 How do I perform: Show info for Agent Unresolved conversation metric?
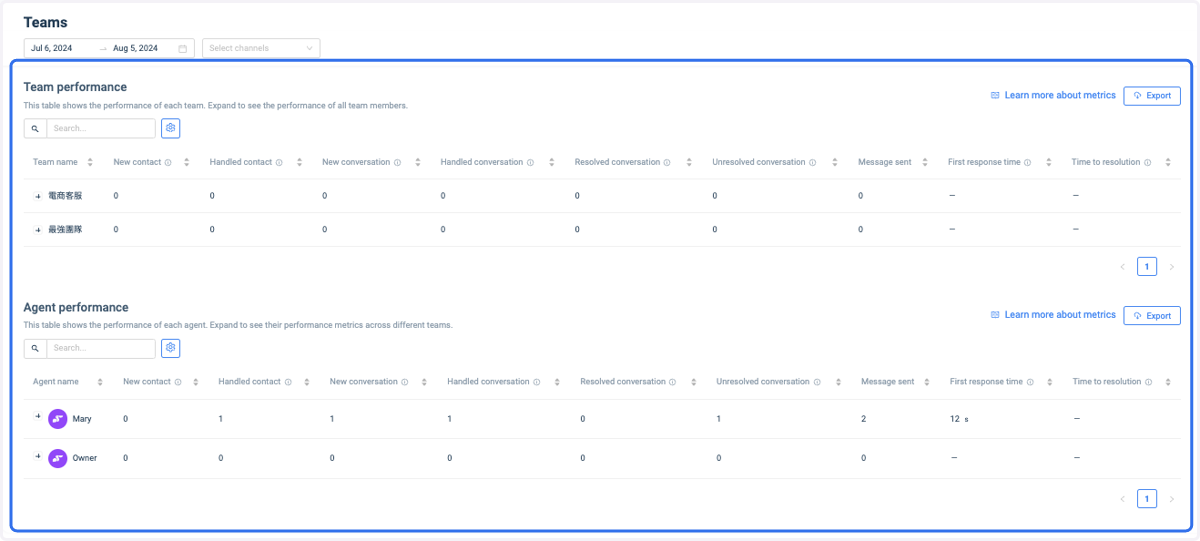[817, 382]
